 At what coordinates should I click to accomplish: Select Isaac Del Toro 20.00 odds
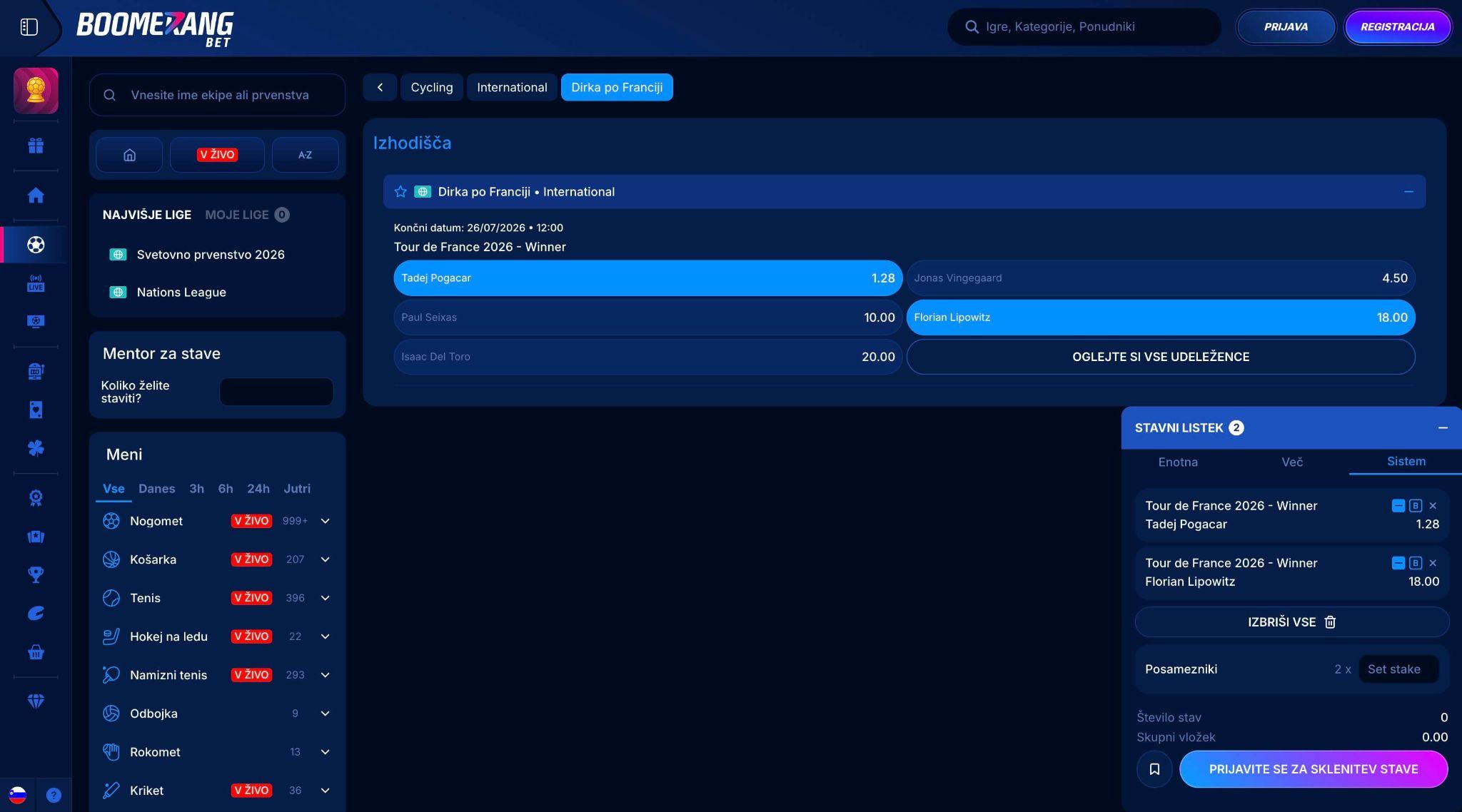647,357
